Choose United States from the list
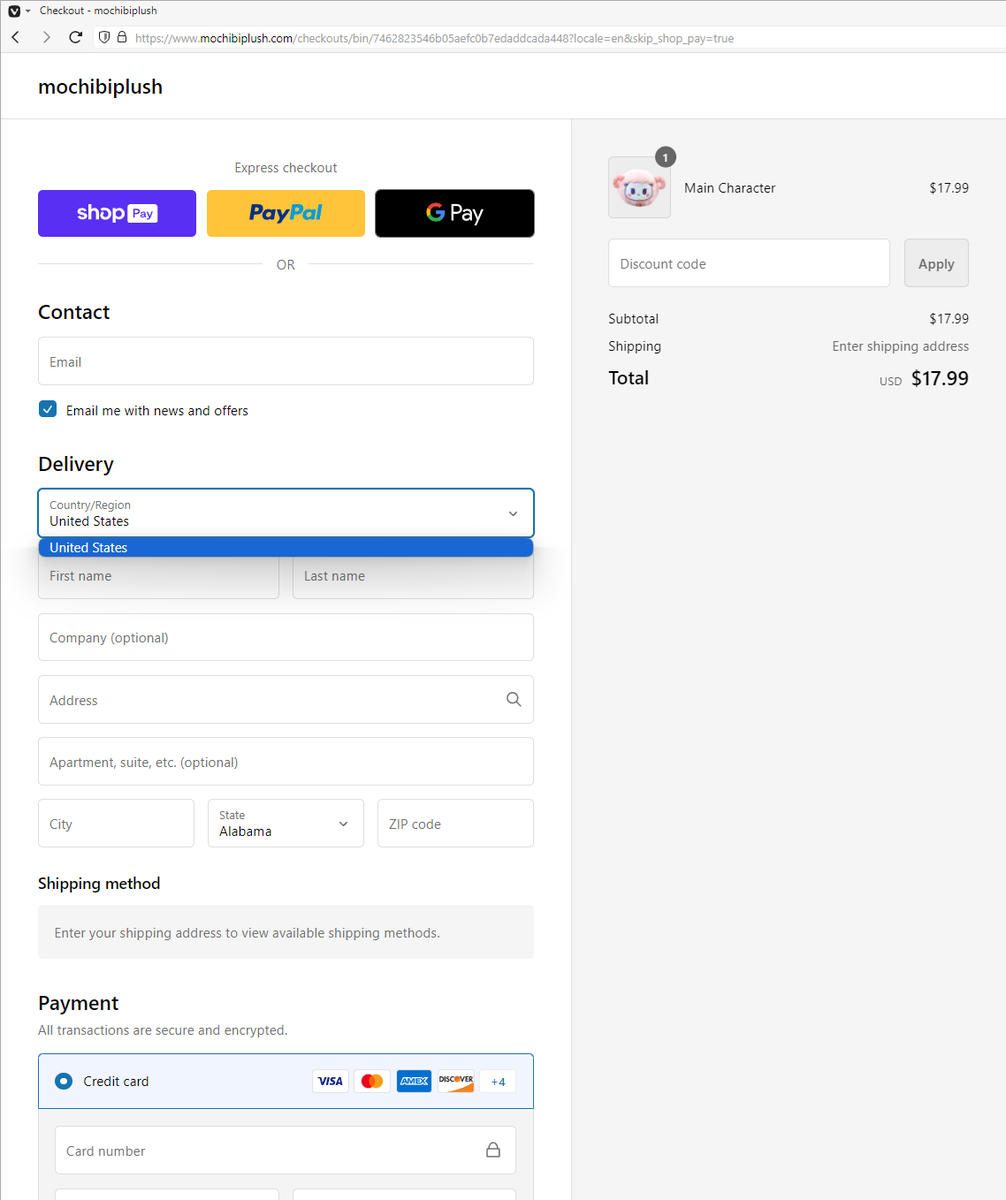 pyautogui.click(x=286, y=548)
